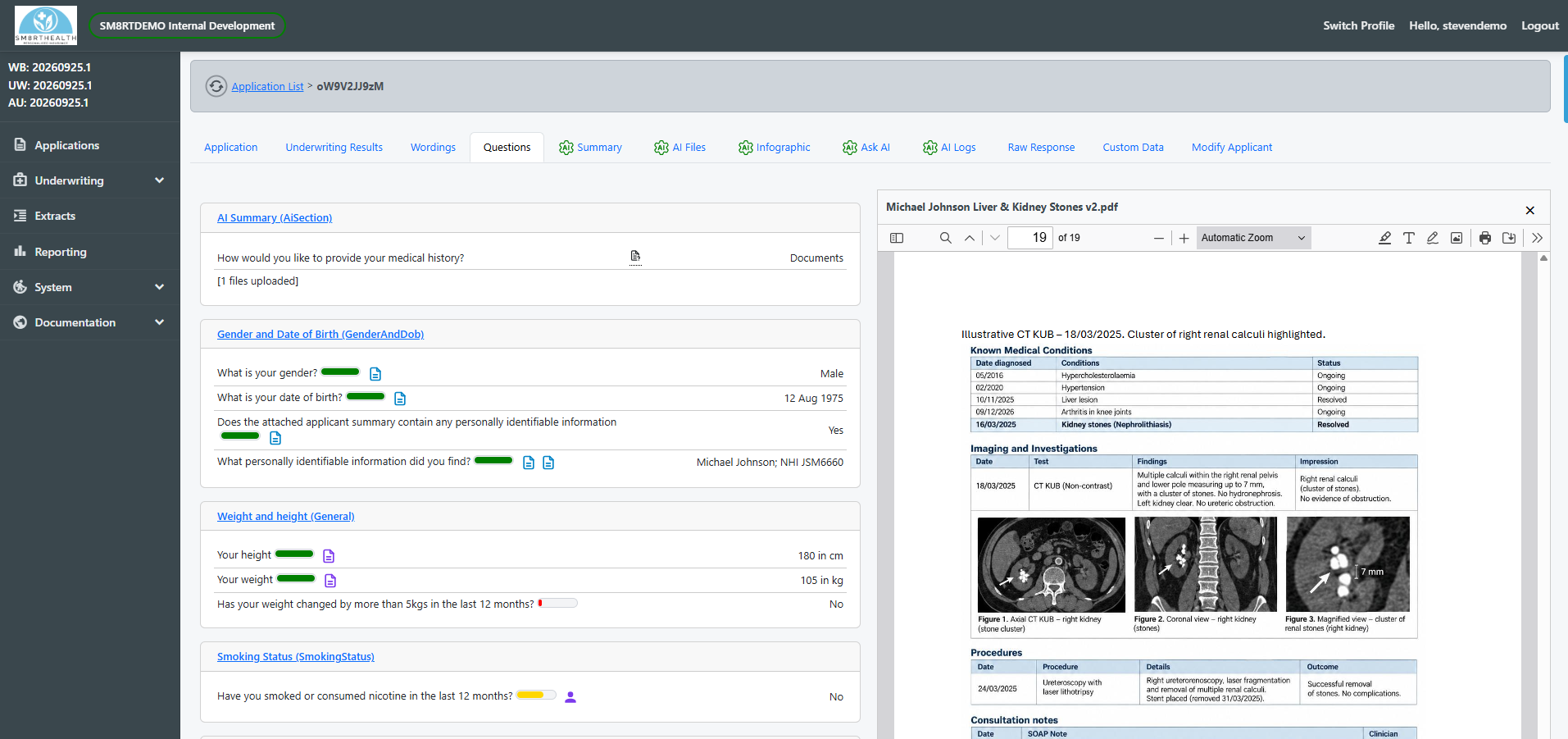Open the Weight and height (General) link
Image resolution: width=1568 pixels, height=739 pixels.
point(285,517)
